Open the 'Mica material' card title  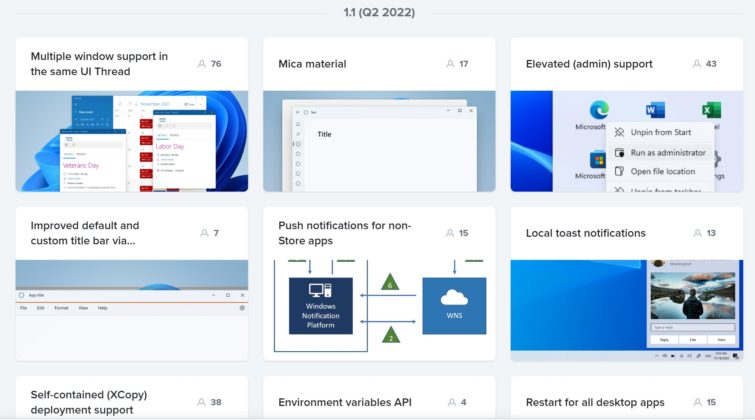(x=312, y=64)
